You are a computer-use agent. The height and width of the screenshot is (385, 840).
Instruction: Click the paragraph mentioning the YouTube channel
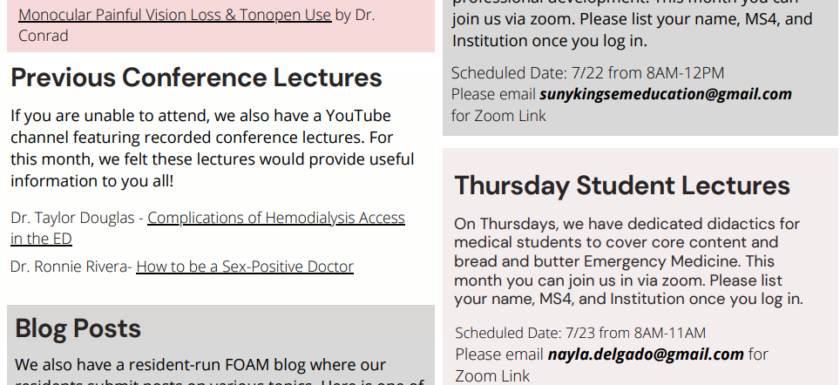tap(212, 148)
